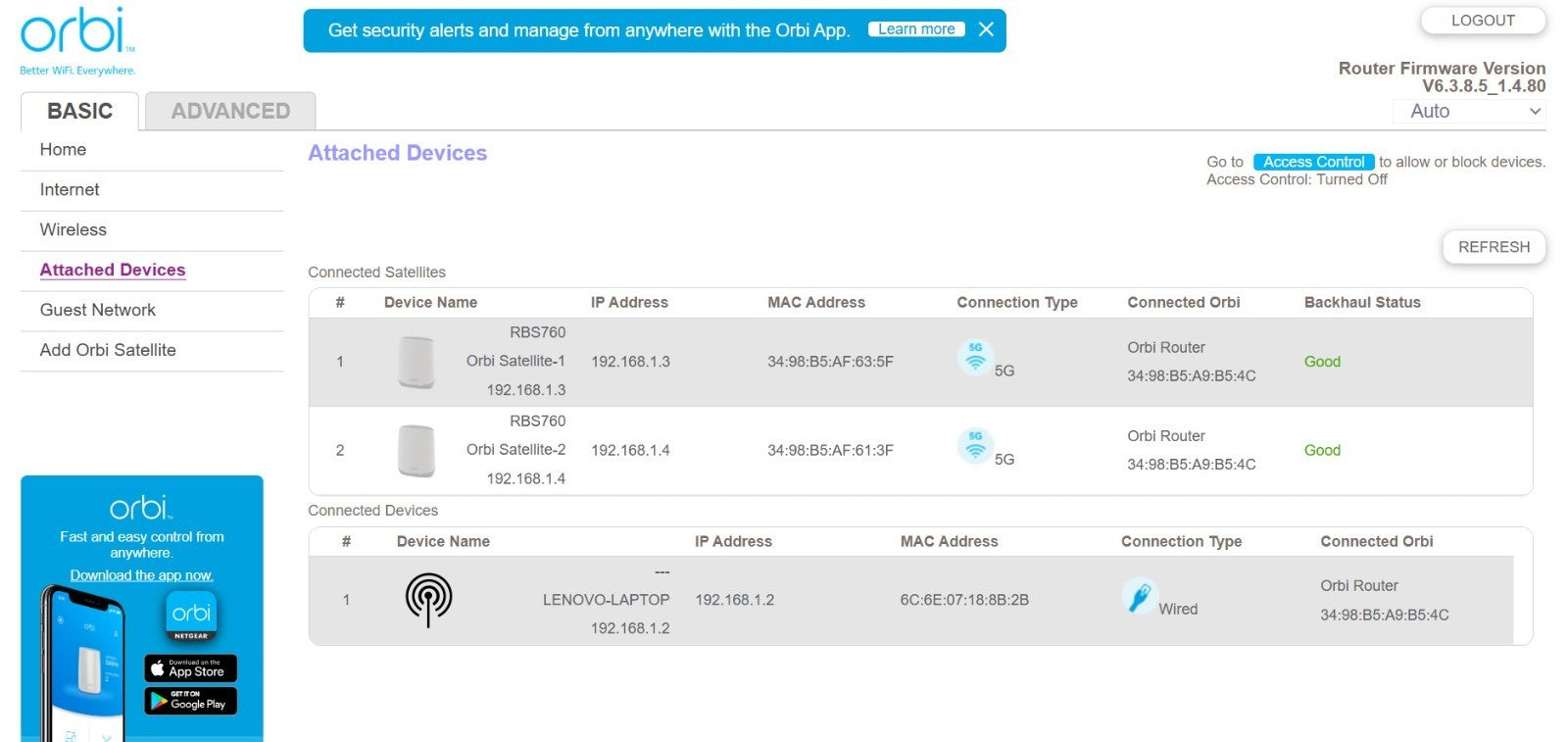
Task: Switch to the ADVANCED tab
Action: point(230,111)
